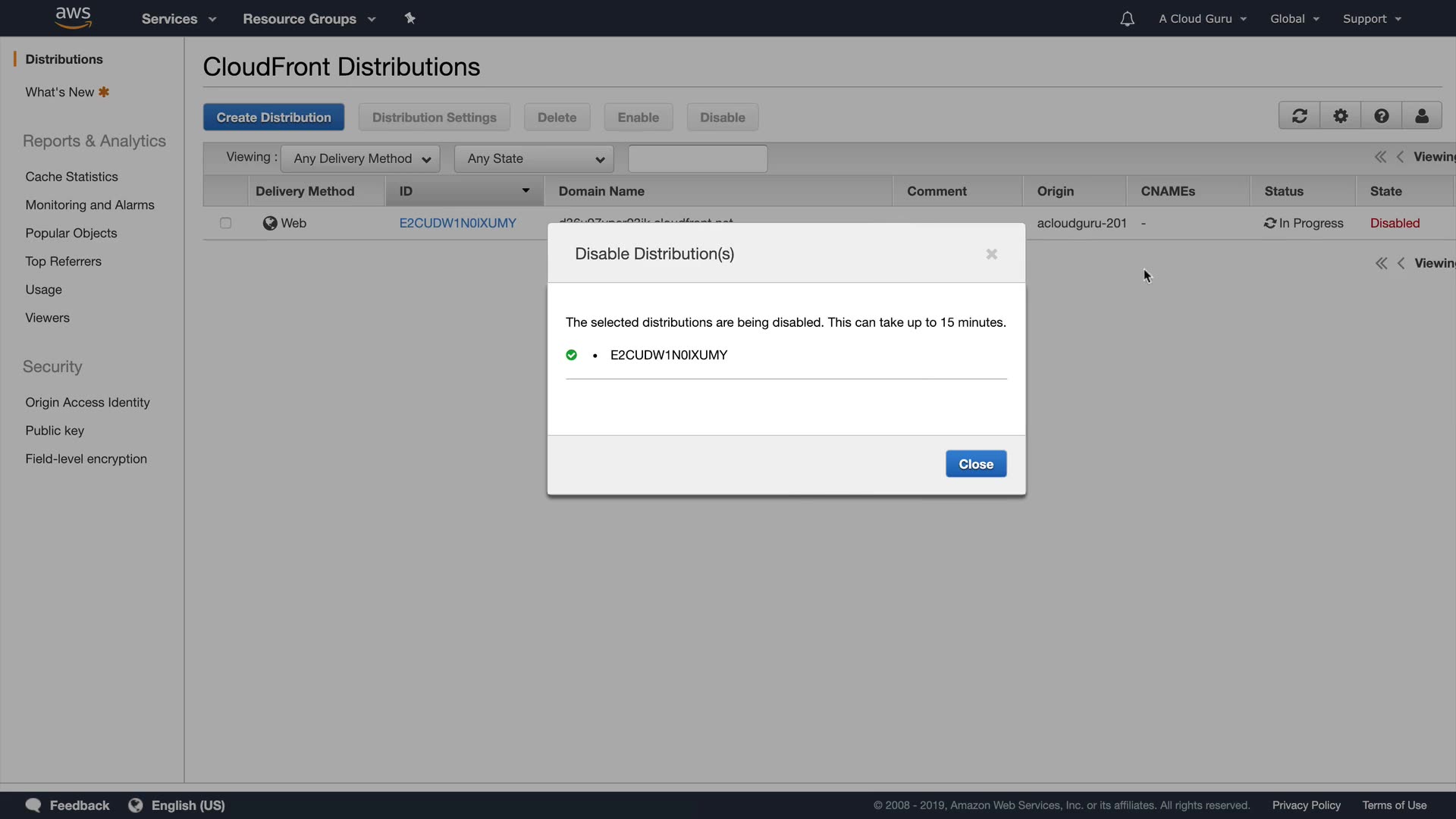Click the Feedback chat bubble icon
This screenshot has width=1456, height=819.
point(33,805)
